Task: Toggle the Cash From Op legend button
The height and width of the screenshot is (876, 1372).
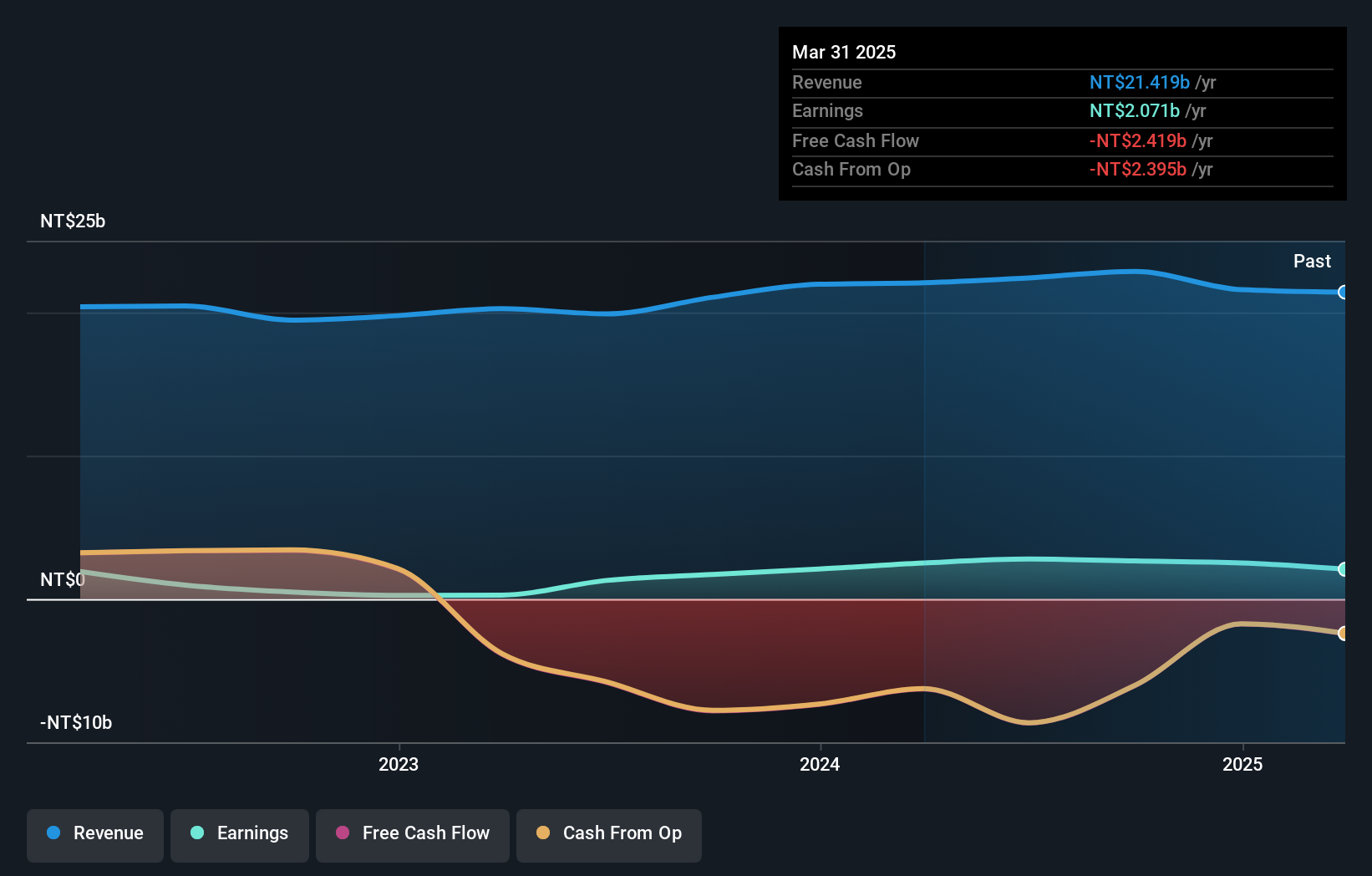Action: [609, 835]
